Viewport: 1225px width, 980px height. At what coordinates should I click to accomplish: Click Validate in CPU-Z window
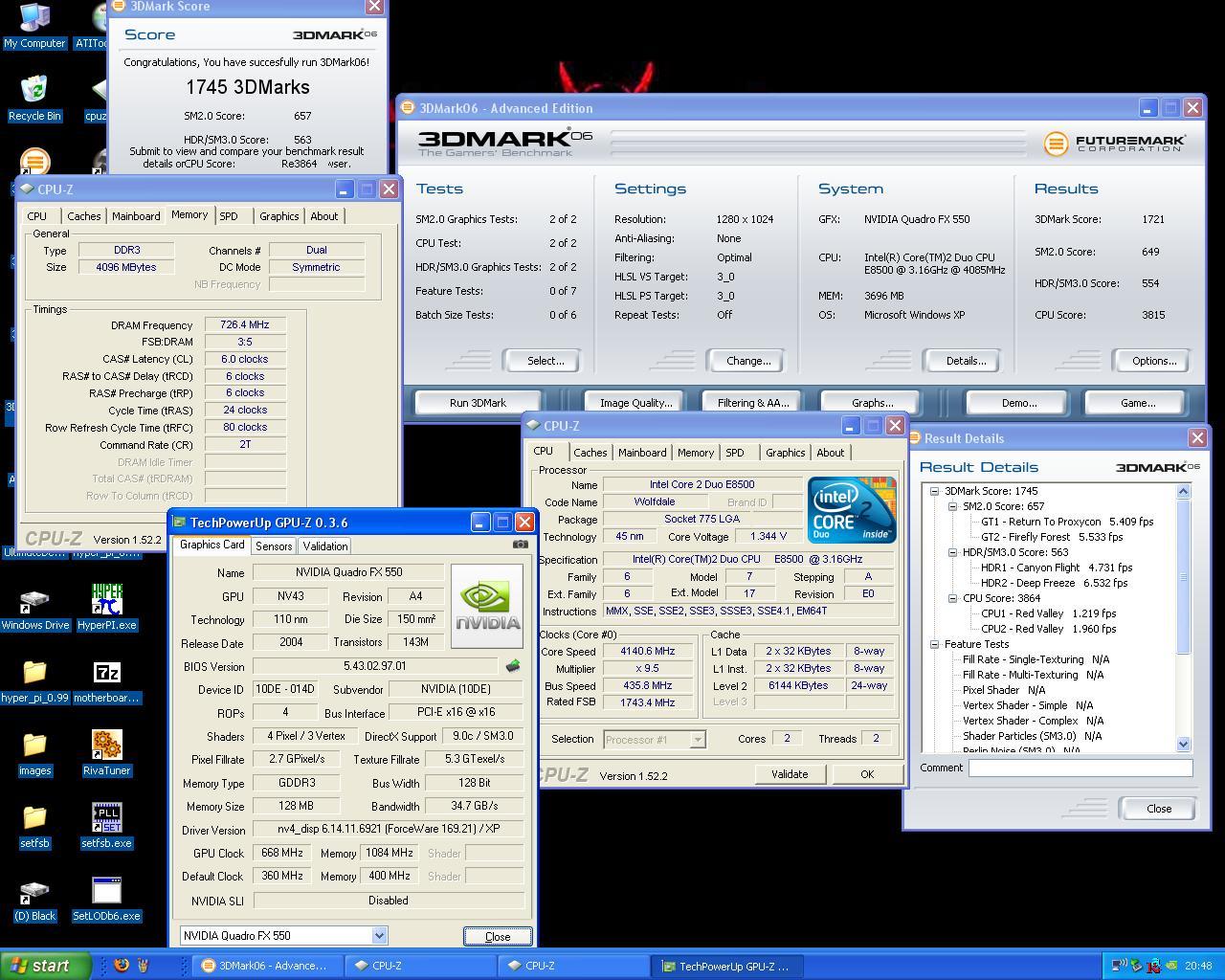coord(790,774)
